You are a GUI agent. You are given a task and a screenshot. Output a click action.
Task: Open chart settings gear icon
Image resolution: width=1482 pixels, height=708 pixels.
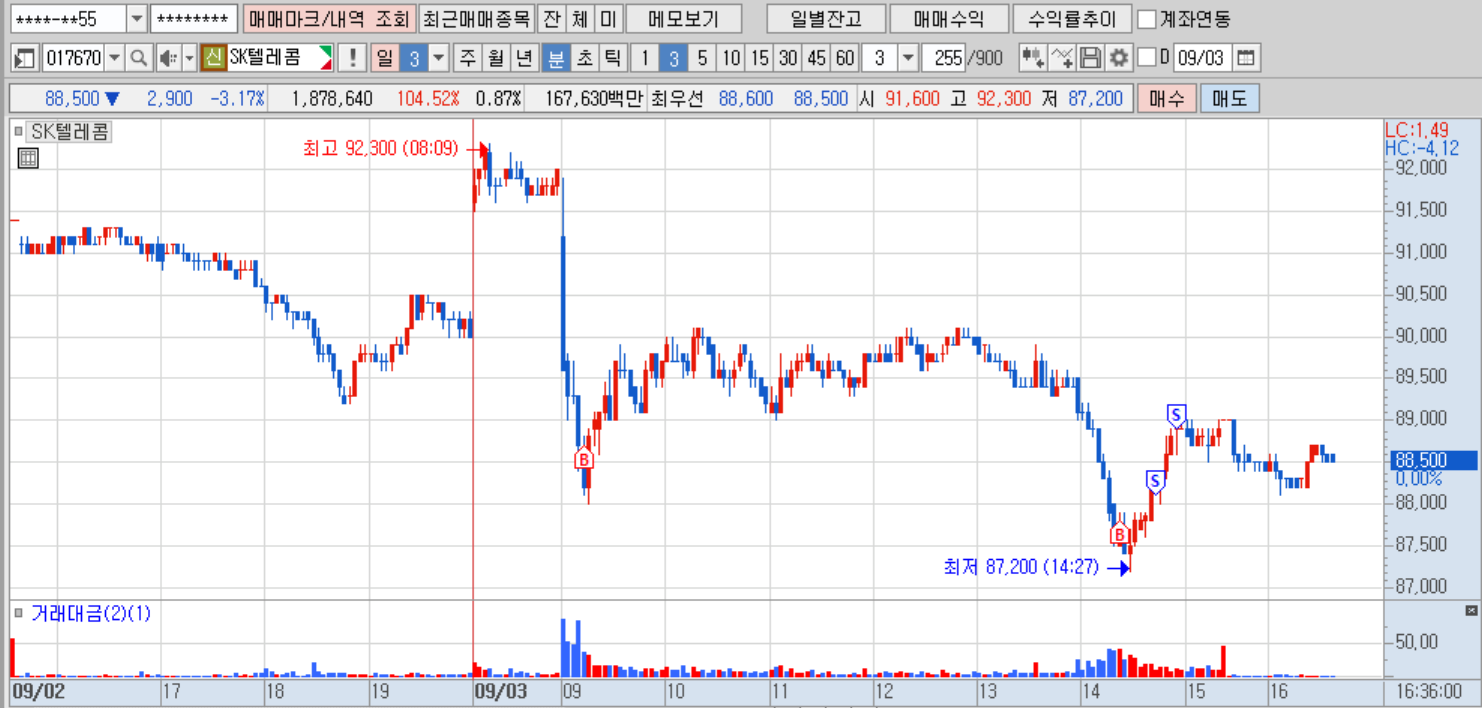click(1118, 58)
